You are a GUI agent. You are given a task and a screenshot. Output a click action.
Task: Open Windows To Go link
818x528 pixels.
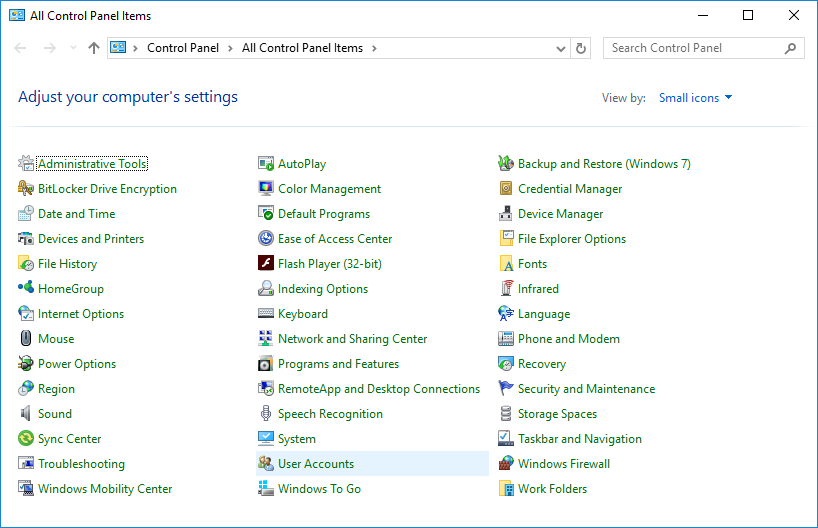click(319, 489)
